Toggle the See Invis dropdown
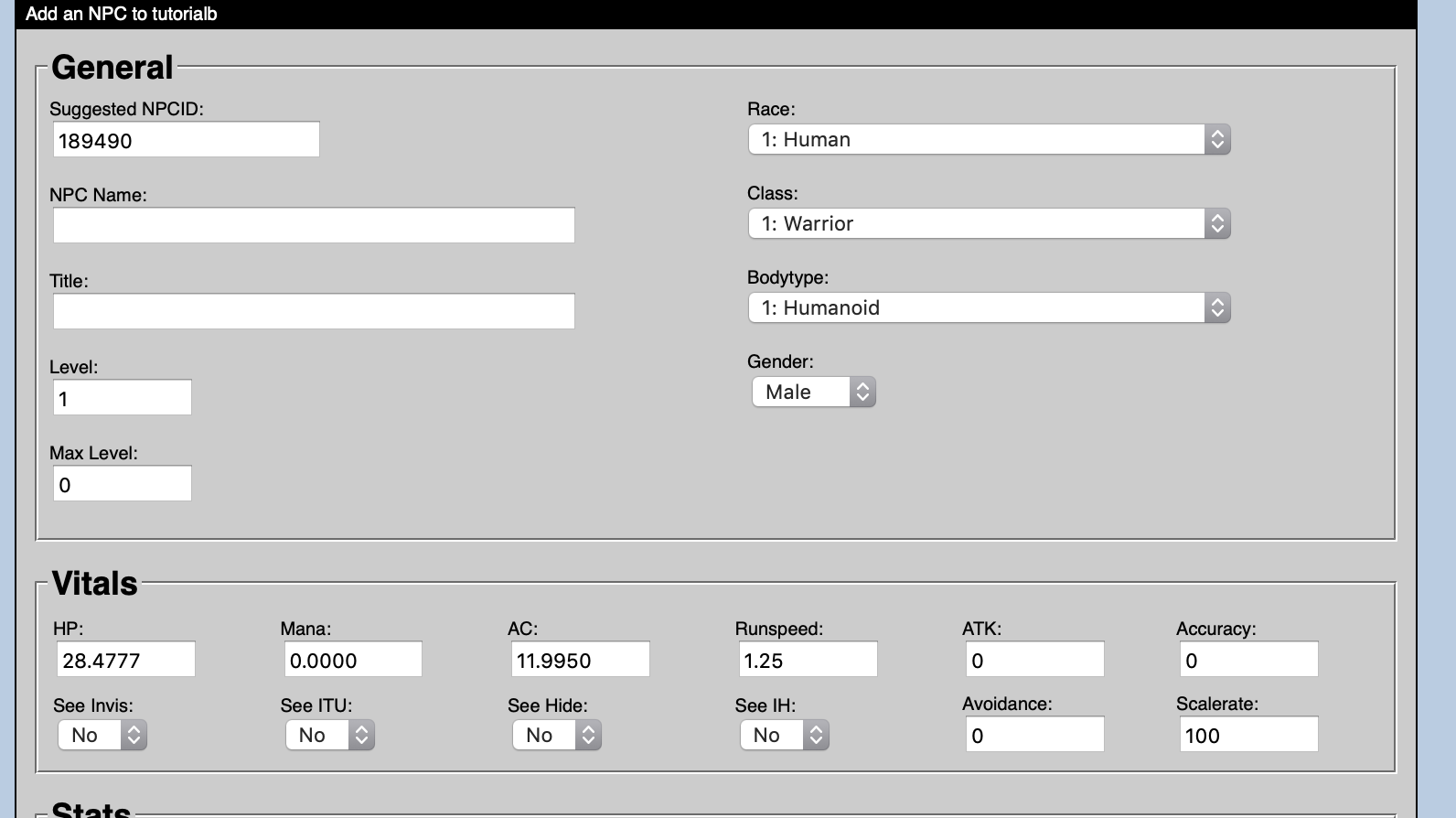 102,735
